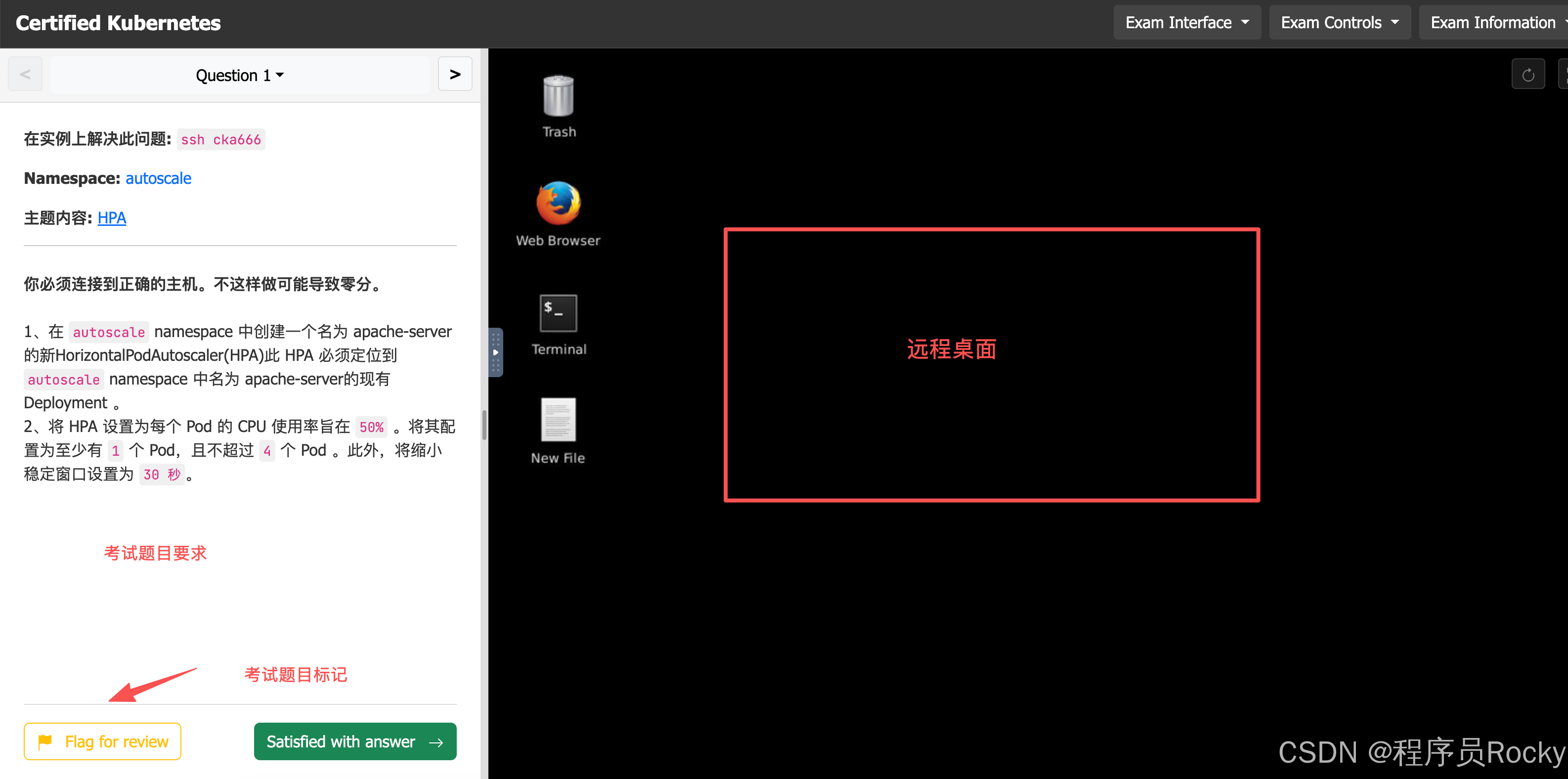Click the arrow icon on Satisfied with answer
This screenshot has width=1568, height=779.
coord(436,742)
